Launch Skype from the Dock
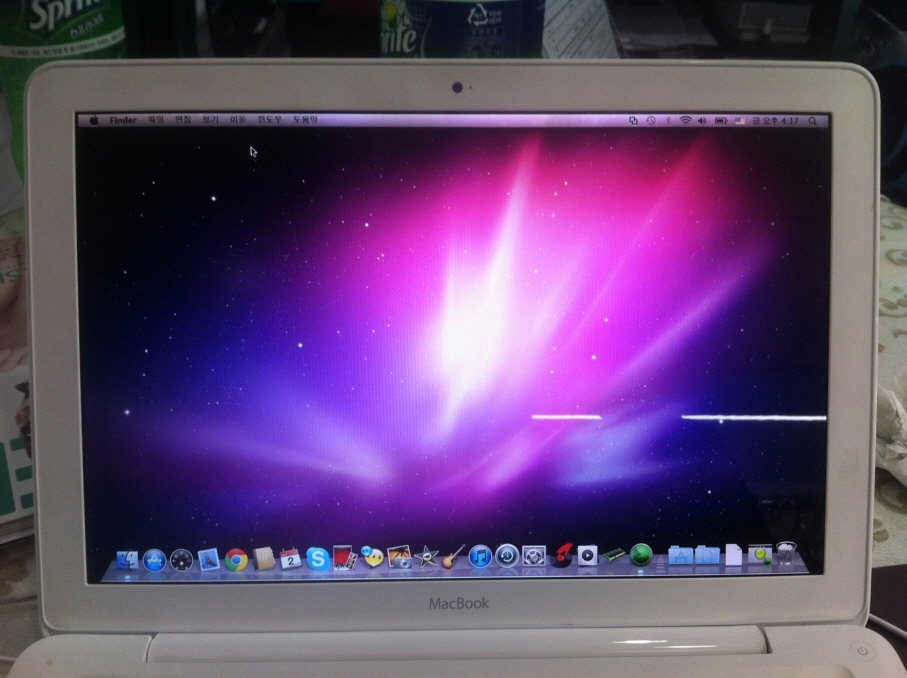The image size is (907, 678). 317,558
